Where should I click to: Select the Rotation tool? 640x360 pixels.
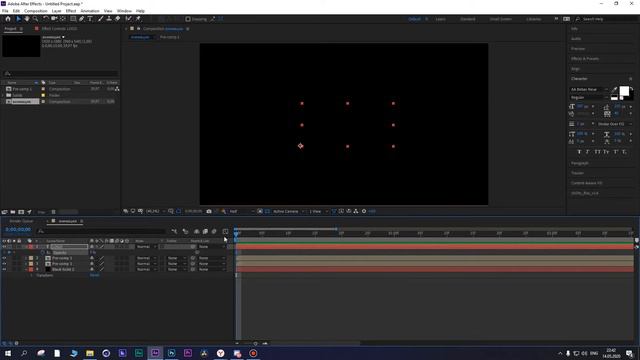[45, 19]
